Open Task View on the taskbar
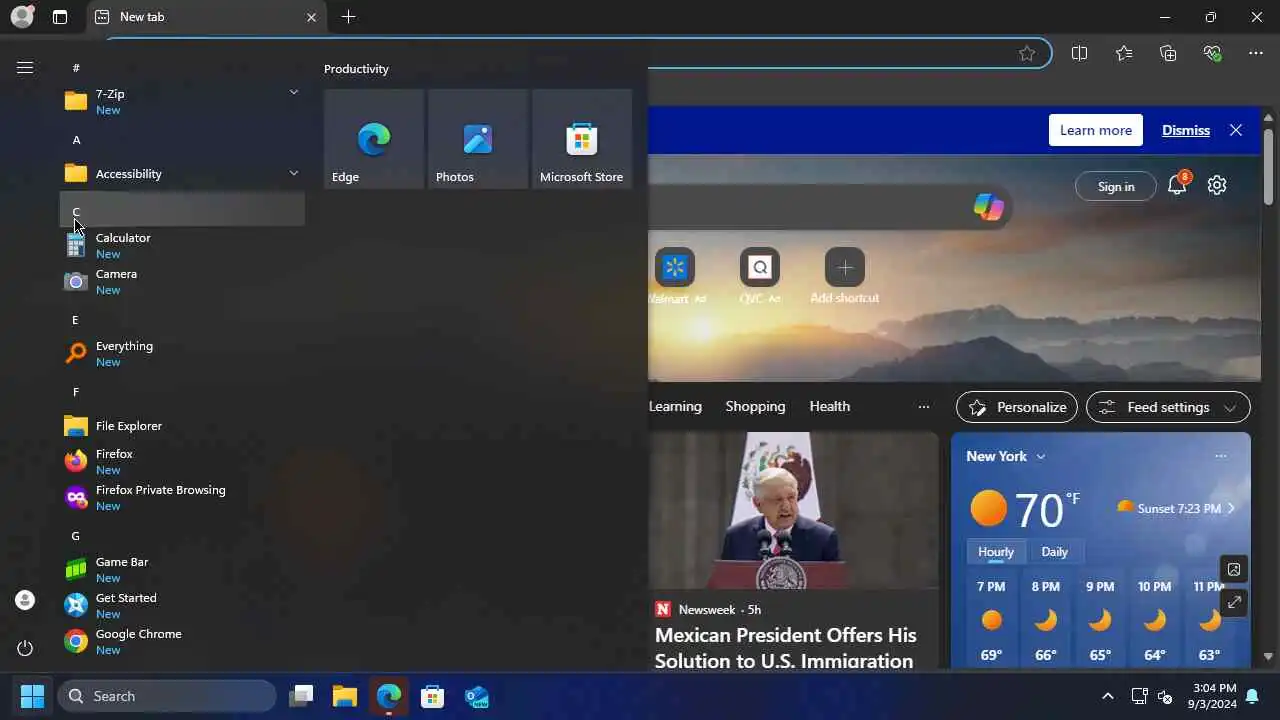 (301, 696)
